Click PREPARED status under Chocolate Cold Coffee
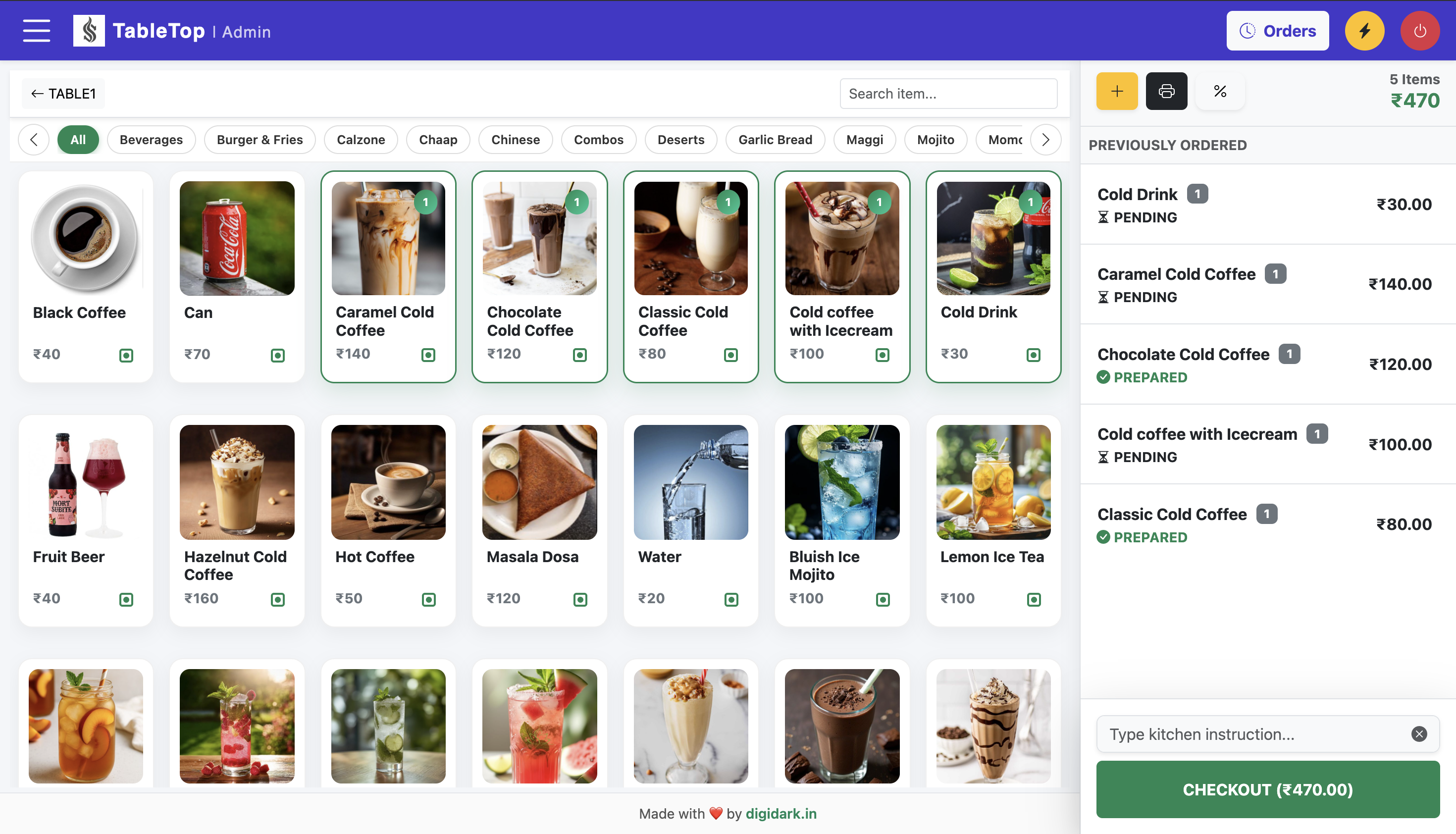The height and width of the screenshot is (834, 1456). [1142, 377]
